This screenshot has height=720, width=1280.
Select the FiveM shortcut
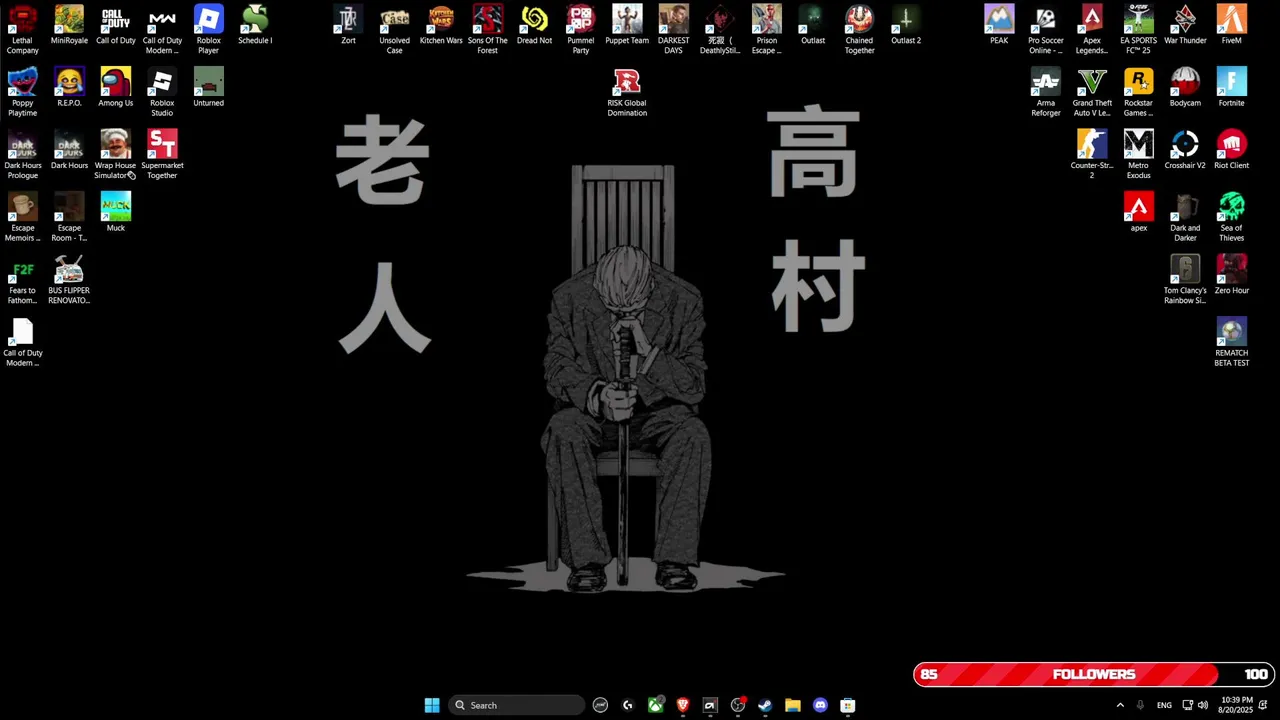tap(1231, 25)
